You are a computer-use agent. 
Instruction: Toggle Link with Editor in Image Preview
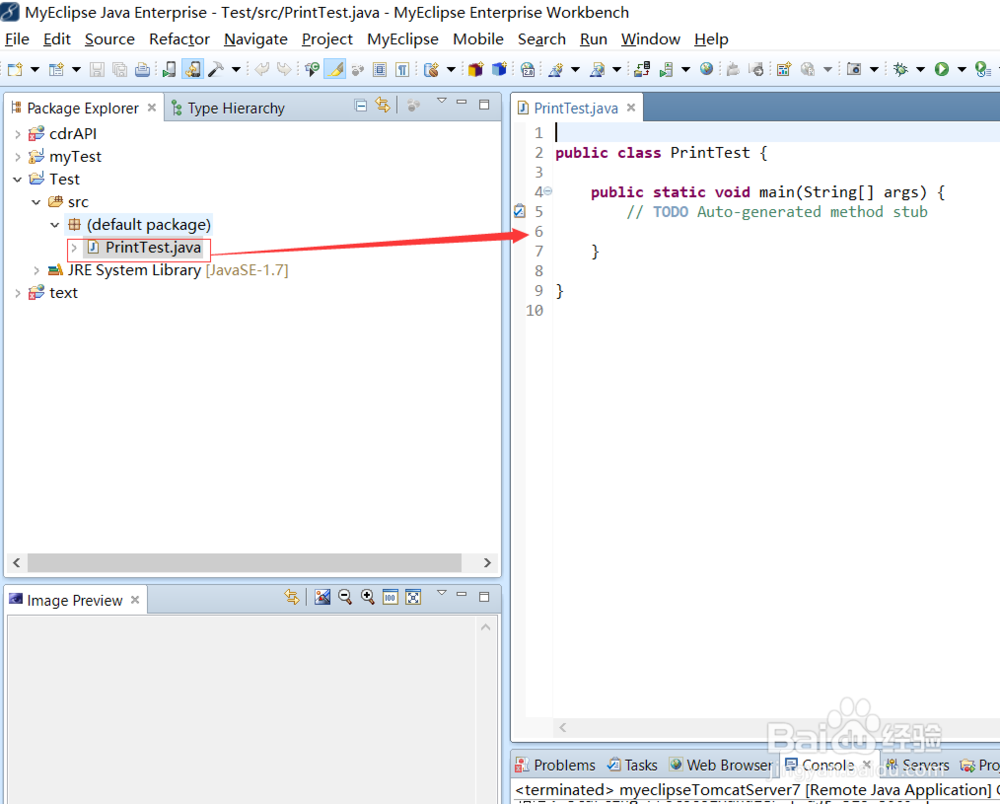tap(291, 597)
